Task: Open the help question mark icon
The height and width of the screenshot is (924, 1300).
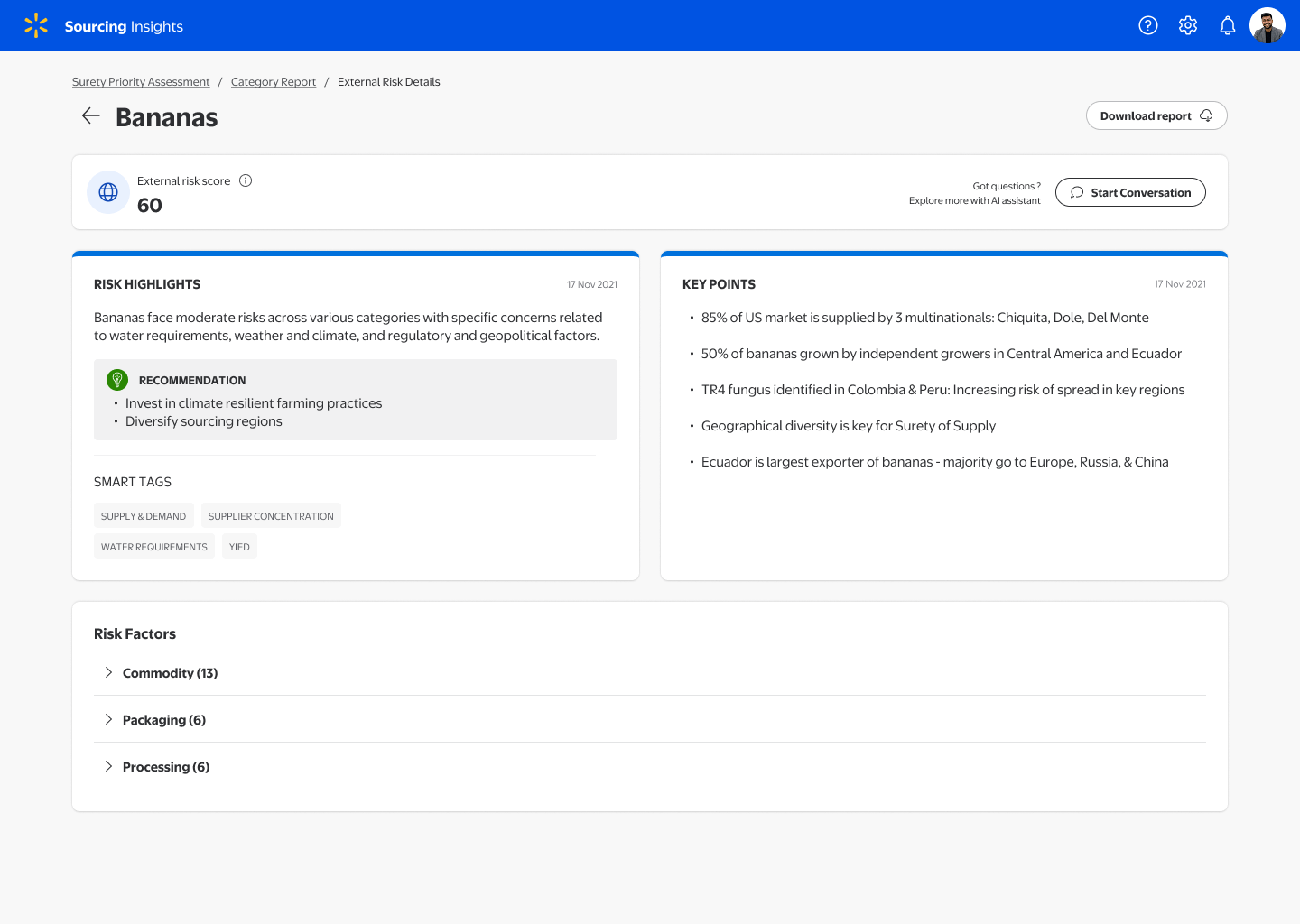Action: 1148,25
